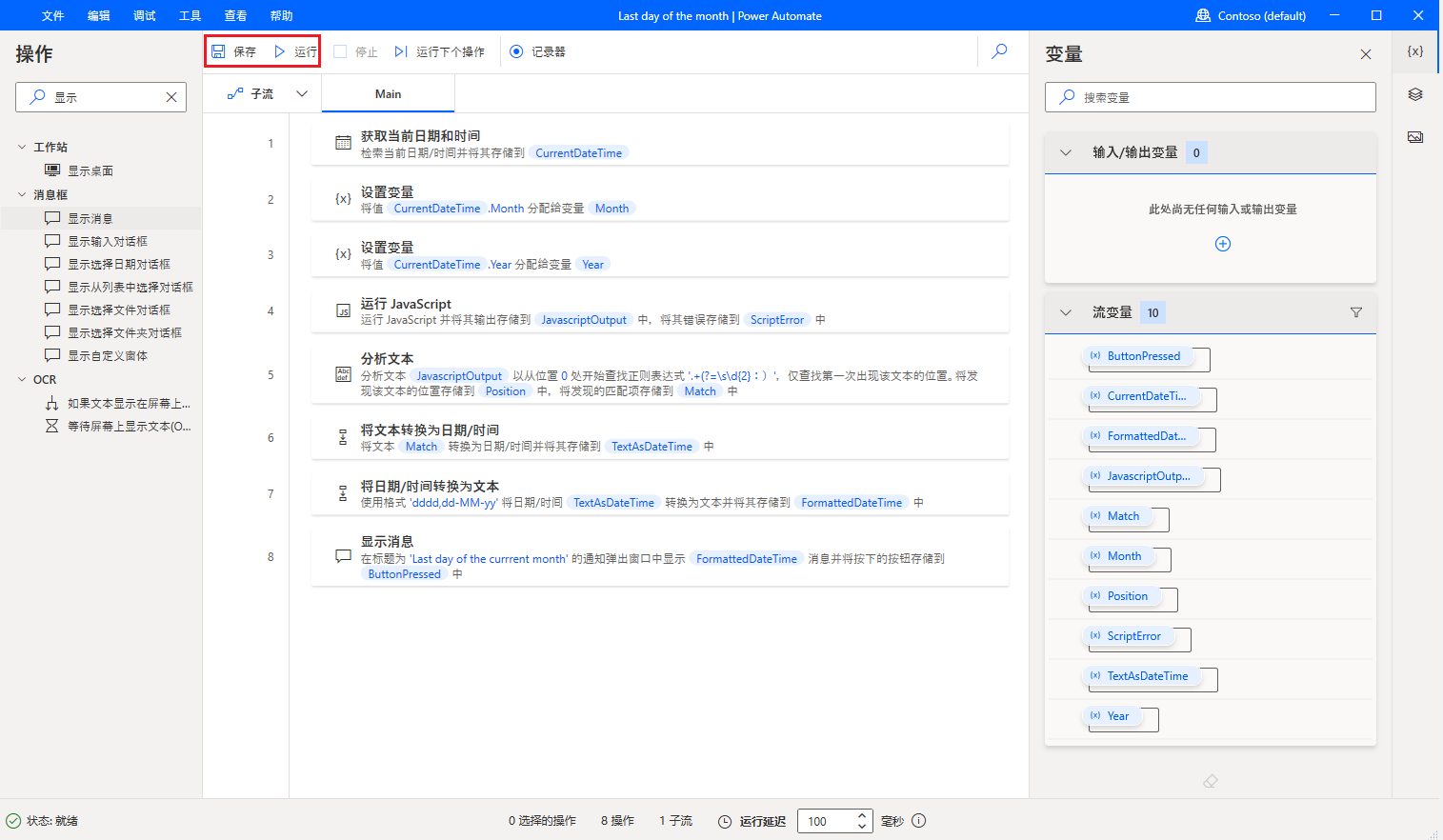Open the {x} variables pane icon
This screenshot has height=840, width=1443.
click(1415, 51)
